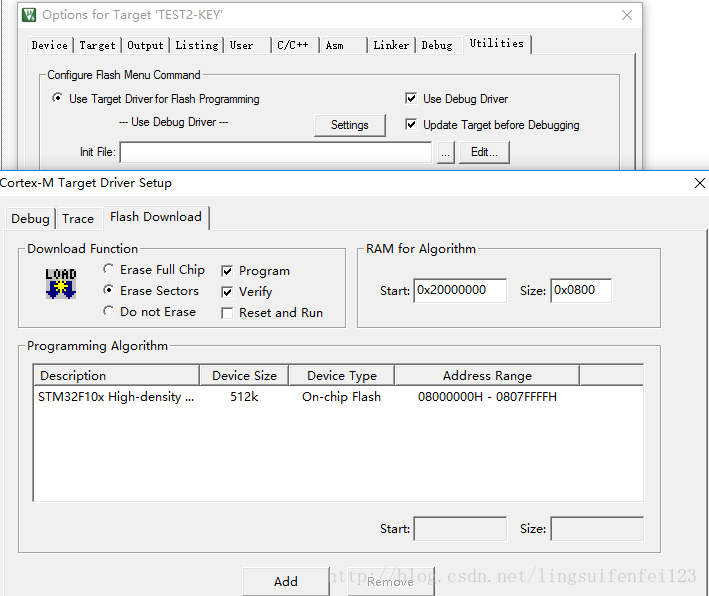
Task: Close the Options for Target window
Action: (x=627, y=15)
